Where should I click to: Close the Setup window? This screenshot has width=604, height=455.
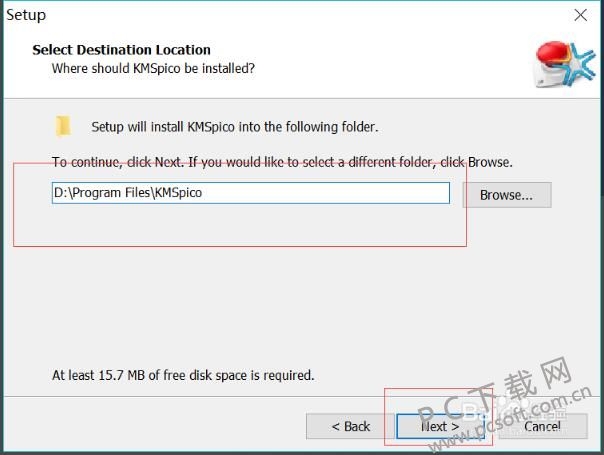[x=581, y=15]
